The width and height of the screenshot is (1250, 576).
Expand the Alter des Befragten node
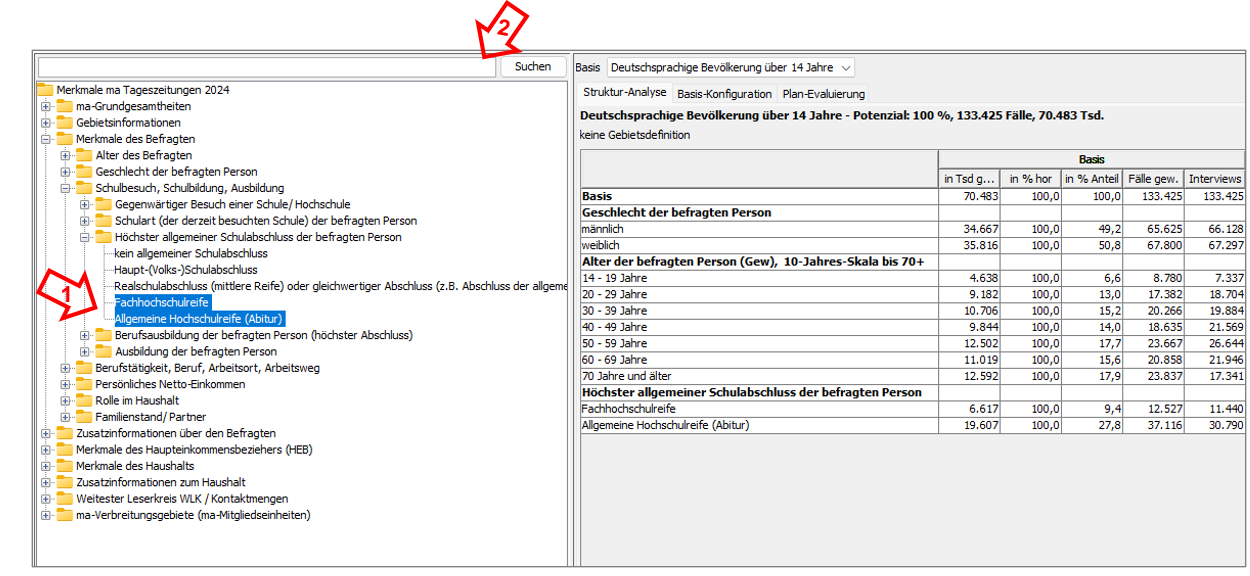click(x=66, y=156)
